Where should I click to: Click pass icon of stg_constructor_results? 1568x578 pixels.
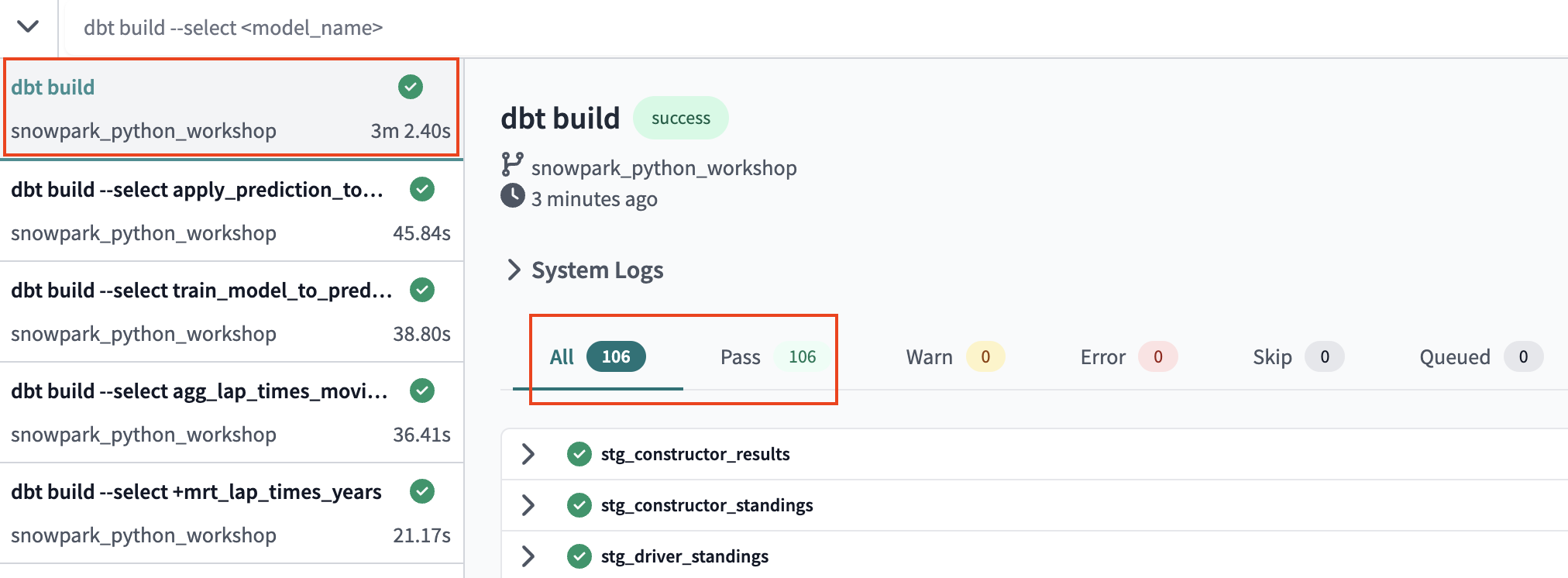click(x=579, y=454)
